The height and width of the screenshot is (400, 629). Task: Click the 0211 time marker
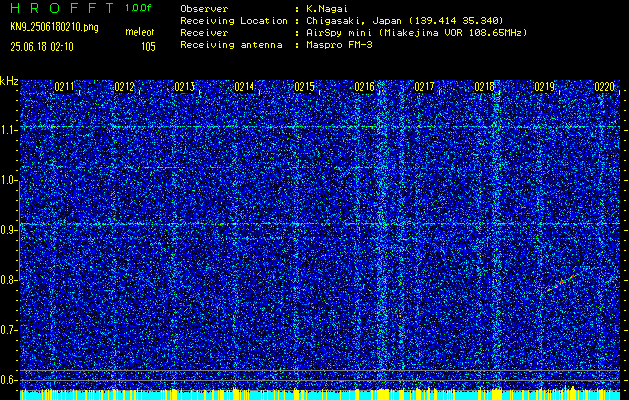64,87
